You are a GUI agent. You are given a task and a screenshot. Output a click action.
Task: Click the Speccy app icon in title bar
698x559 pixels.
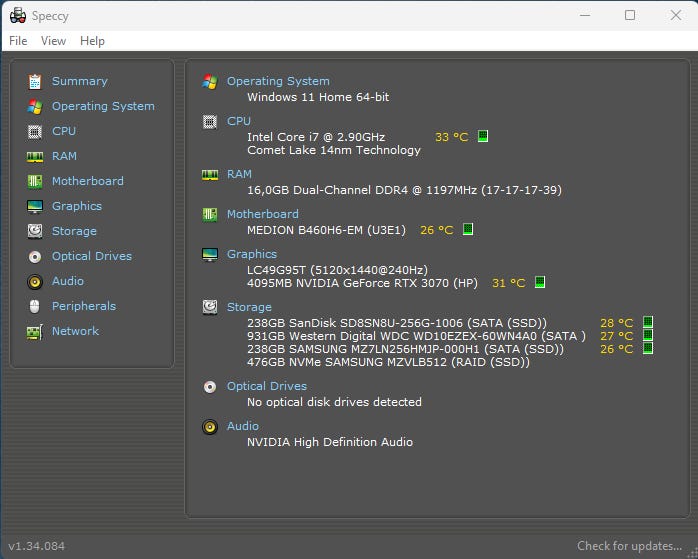click(x=17, y=16)
